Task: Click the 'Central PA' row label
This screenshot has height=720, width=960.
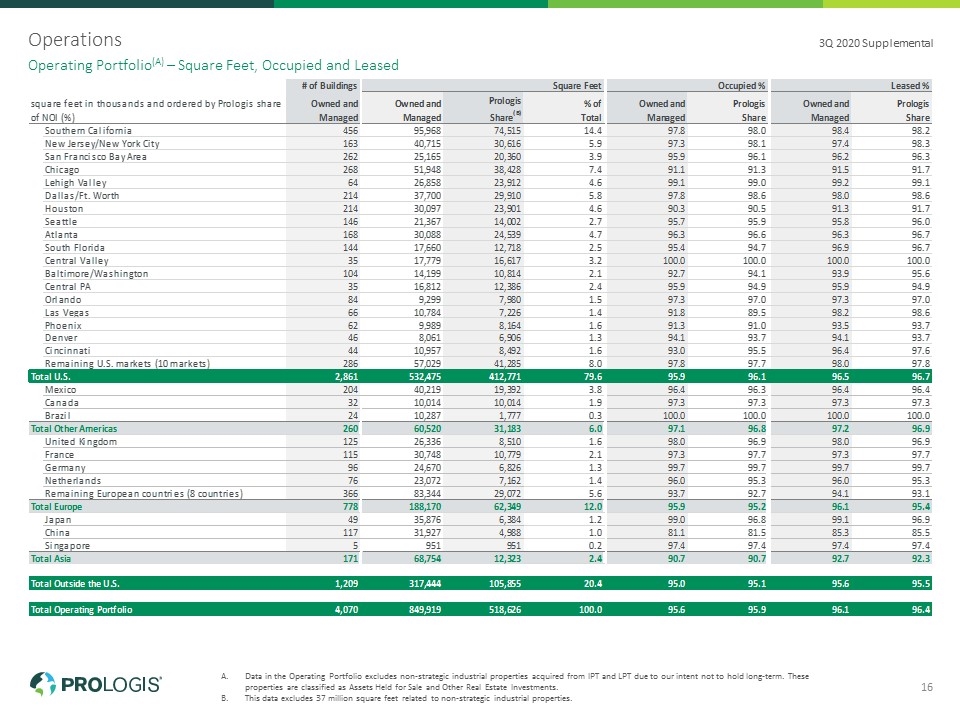Action: click(x=67, y=287)
